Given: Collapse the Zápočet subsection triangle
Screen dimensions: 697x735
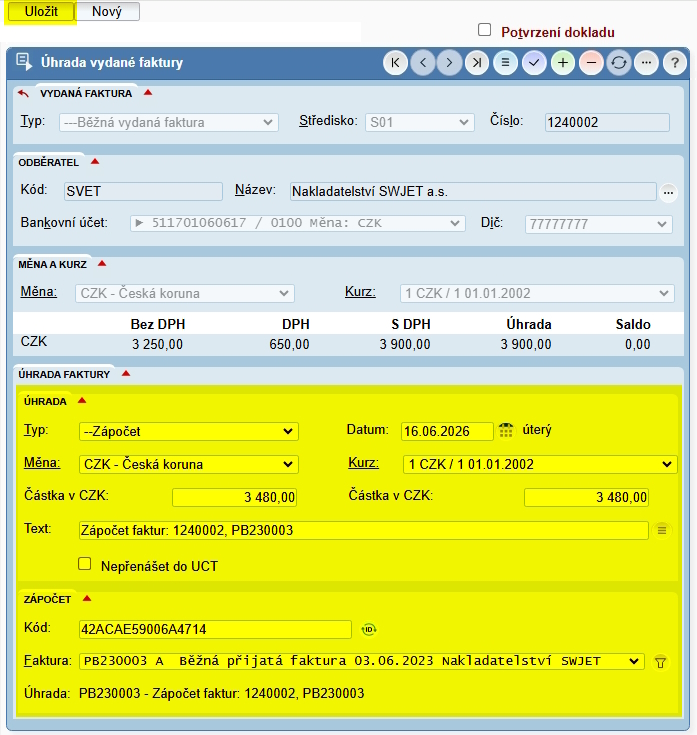Looking at the screenshot, I should [x=87, y=599].
